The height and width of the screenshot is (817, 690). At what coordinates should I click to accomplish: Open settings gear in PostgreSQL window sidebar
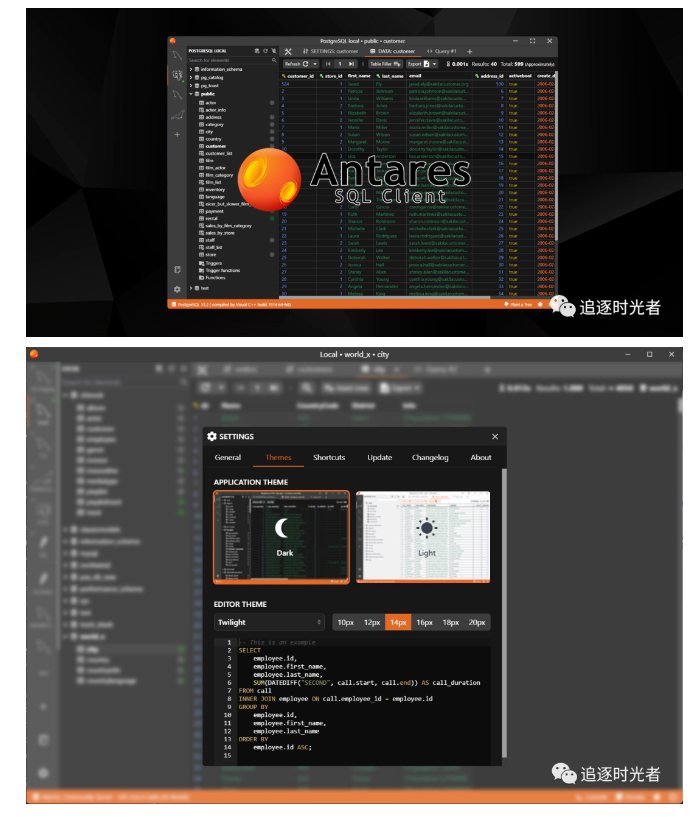pyautogui.click(x=178, y=289)
